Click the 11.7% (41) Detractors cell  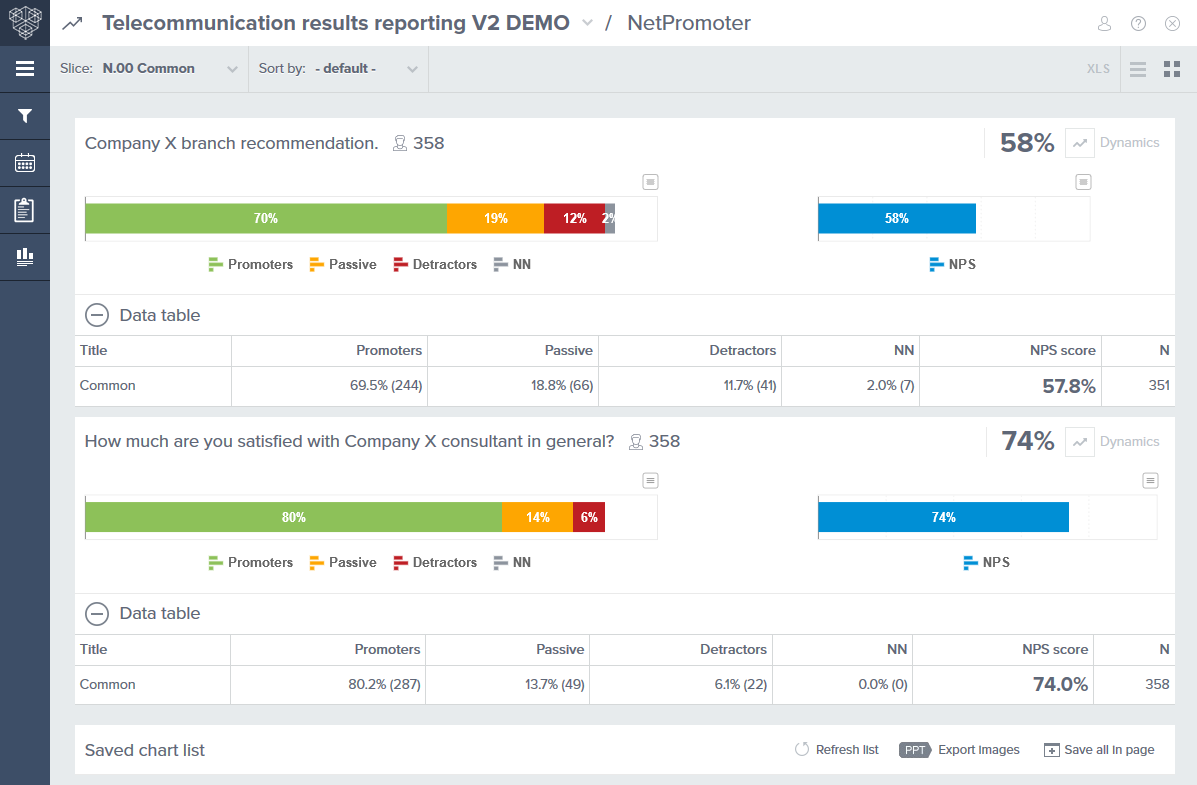tap(690, 386)
